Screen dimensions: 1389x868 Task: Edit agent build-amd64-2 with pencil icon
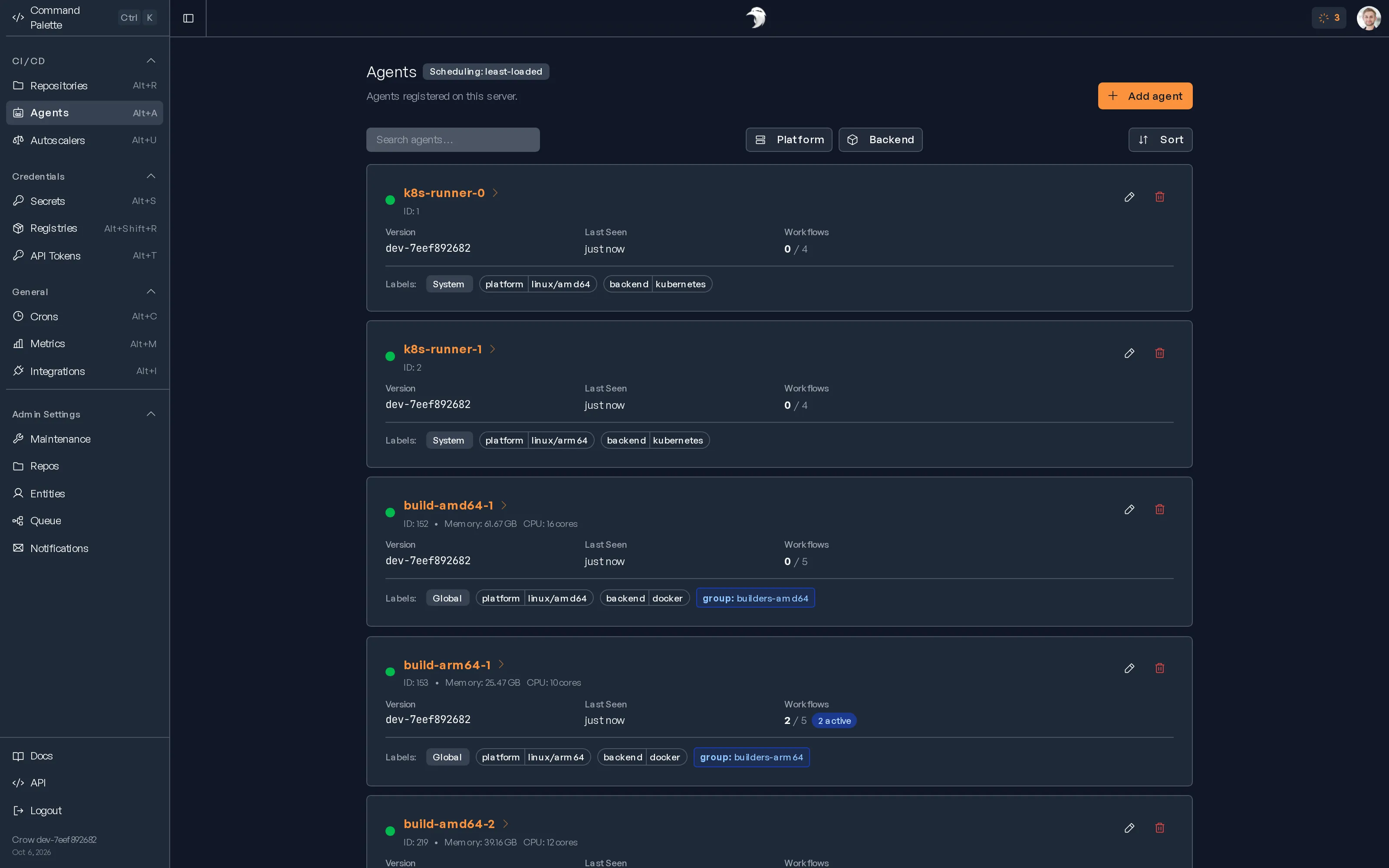tap(1129, 828)
